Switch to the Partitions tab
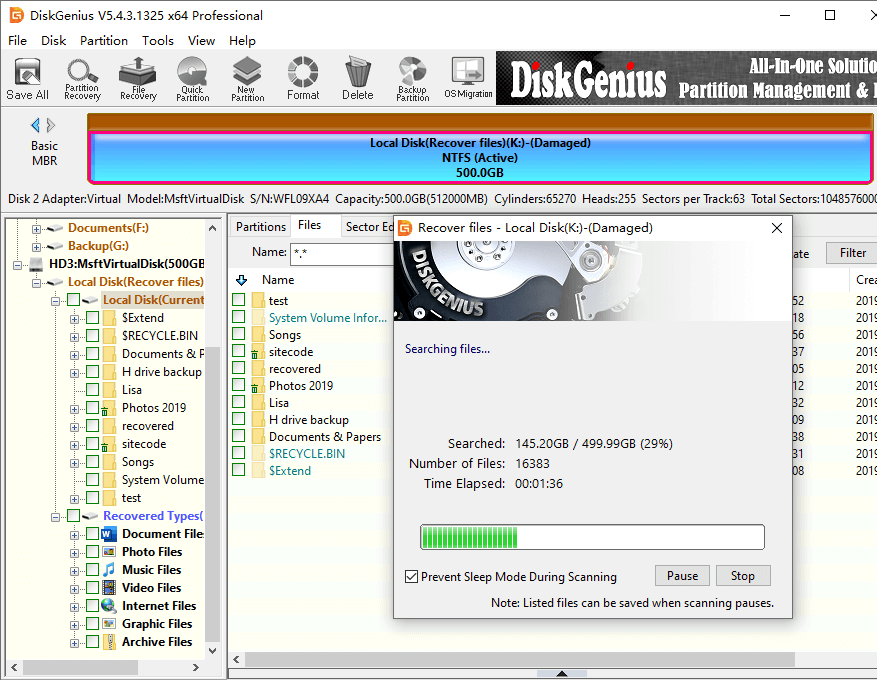 click(x=261, y=227)
